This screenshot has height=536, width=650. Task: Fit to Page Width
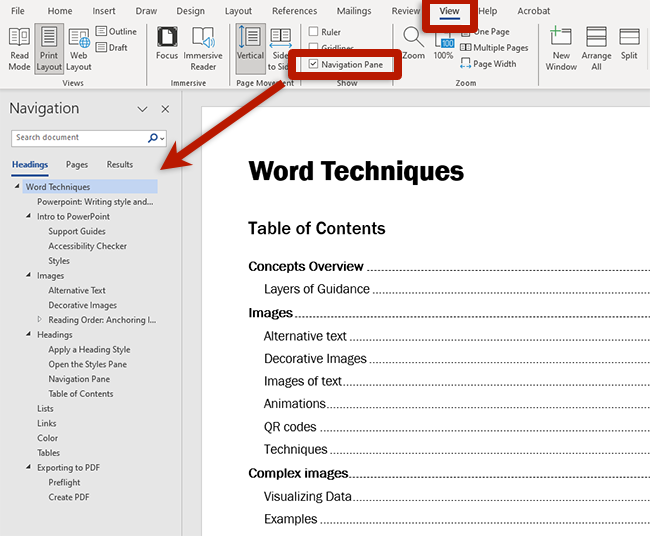[488, 63]
